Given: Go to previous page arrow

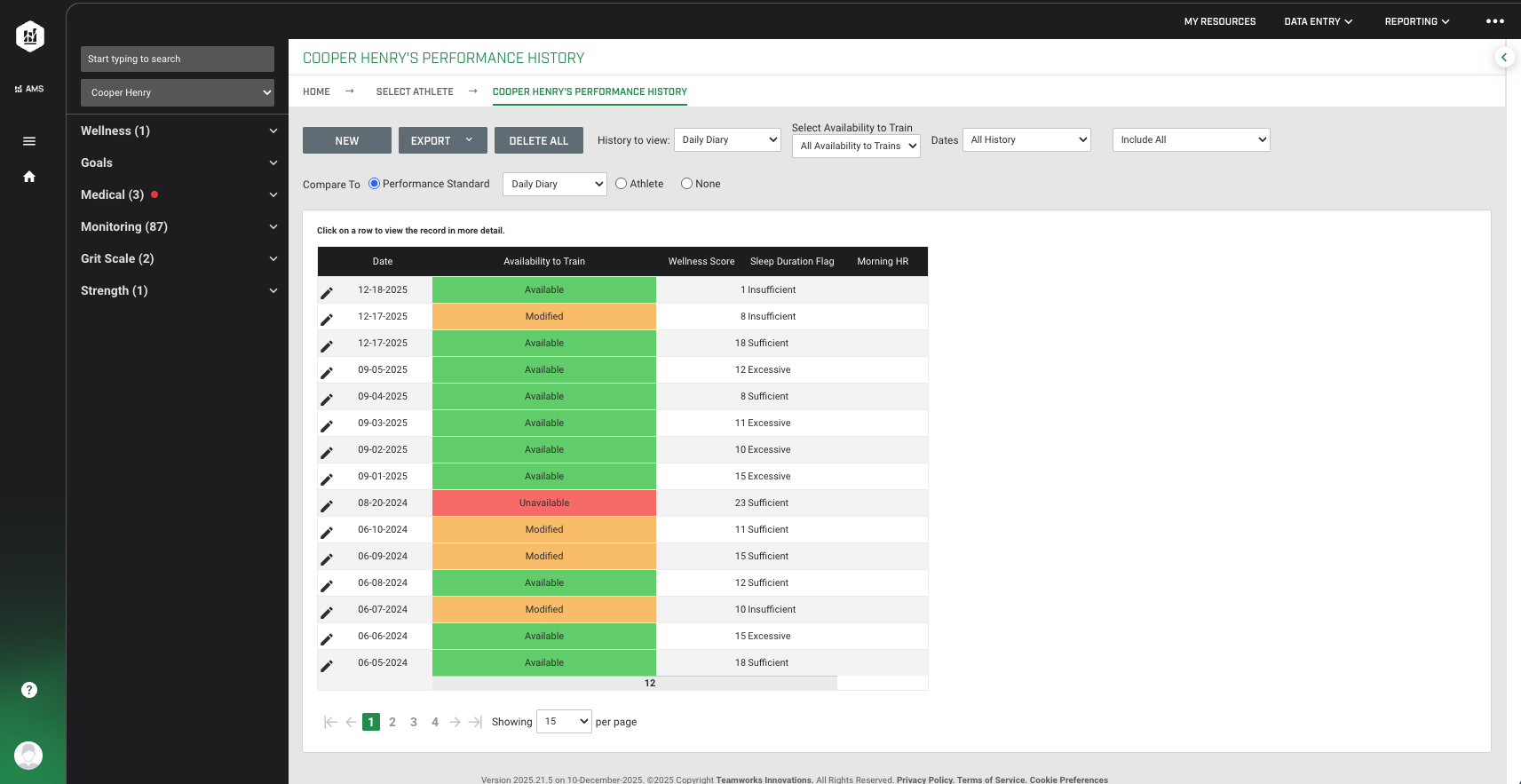Looking at the screenshot, I should (351, 722).
